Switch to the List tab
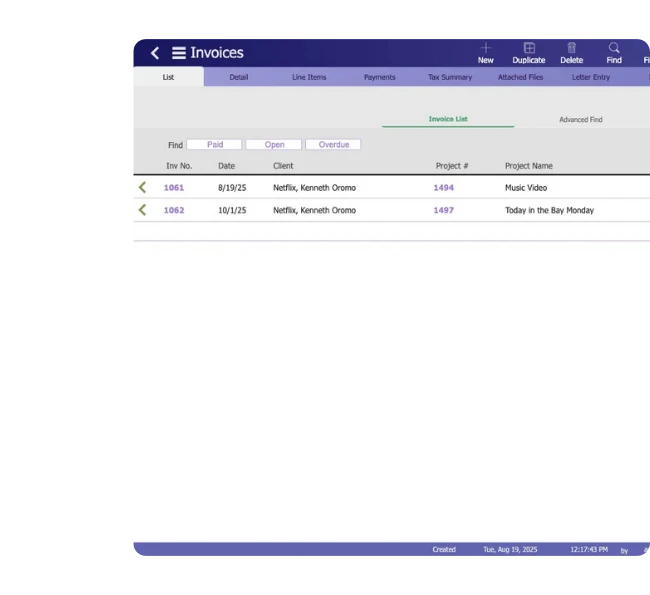 pos(168,77)
